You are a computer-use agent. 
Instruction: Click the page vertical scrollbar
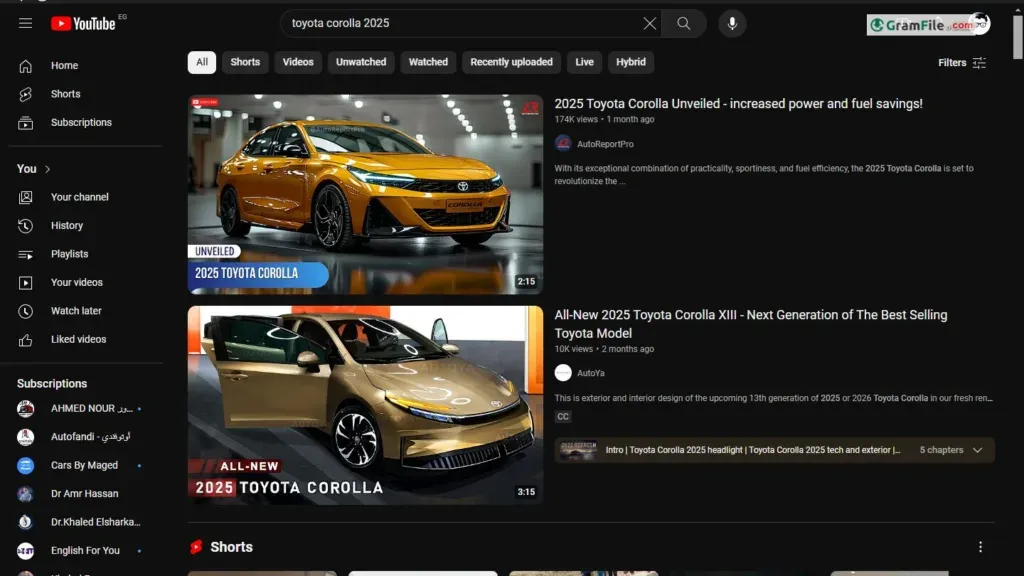point(1017,37)
